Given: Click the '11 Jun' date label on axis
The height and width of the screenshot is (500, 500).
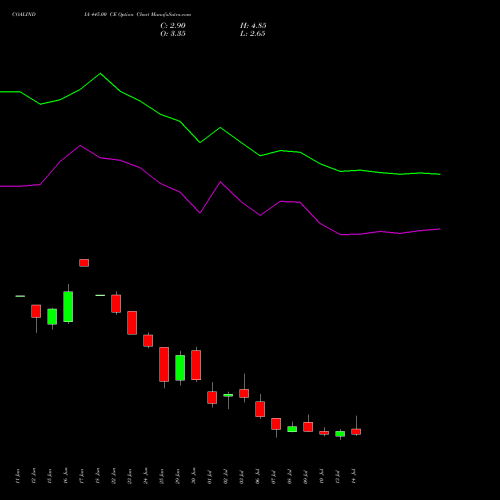Looking at the screenshot, I should tap(18, 476).
